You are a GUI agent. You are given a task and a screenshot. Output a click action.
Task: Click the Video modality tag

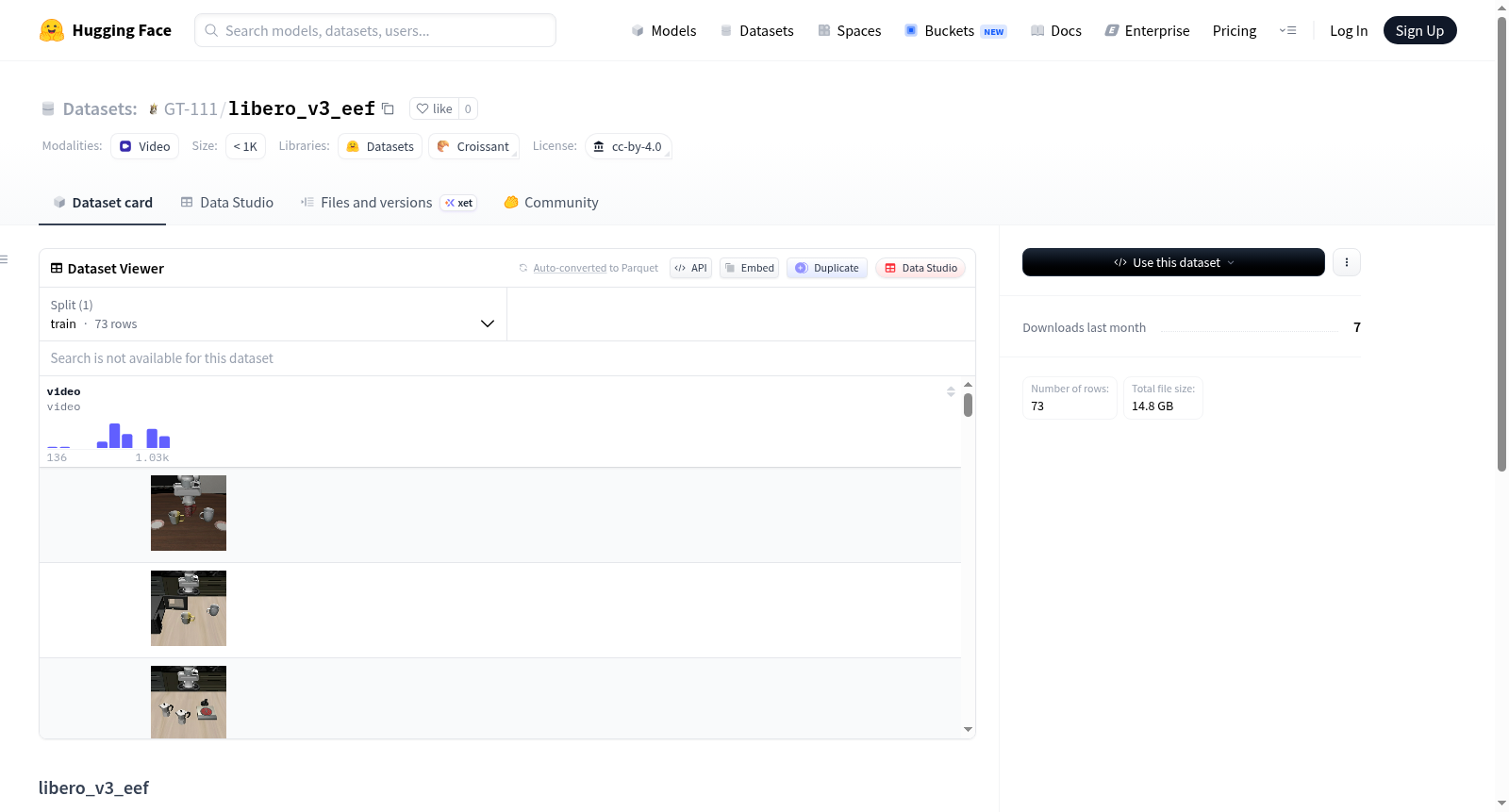pyautogui.click(x=144, y=146)
